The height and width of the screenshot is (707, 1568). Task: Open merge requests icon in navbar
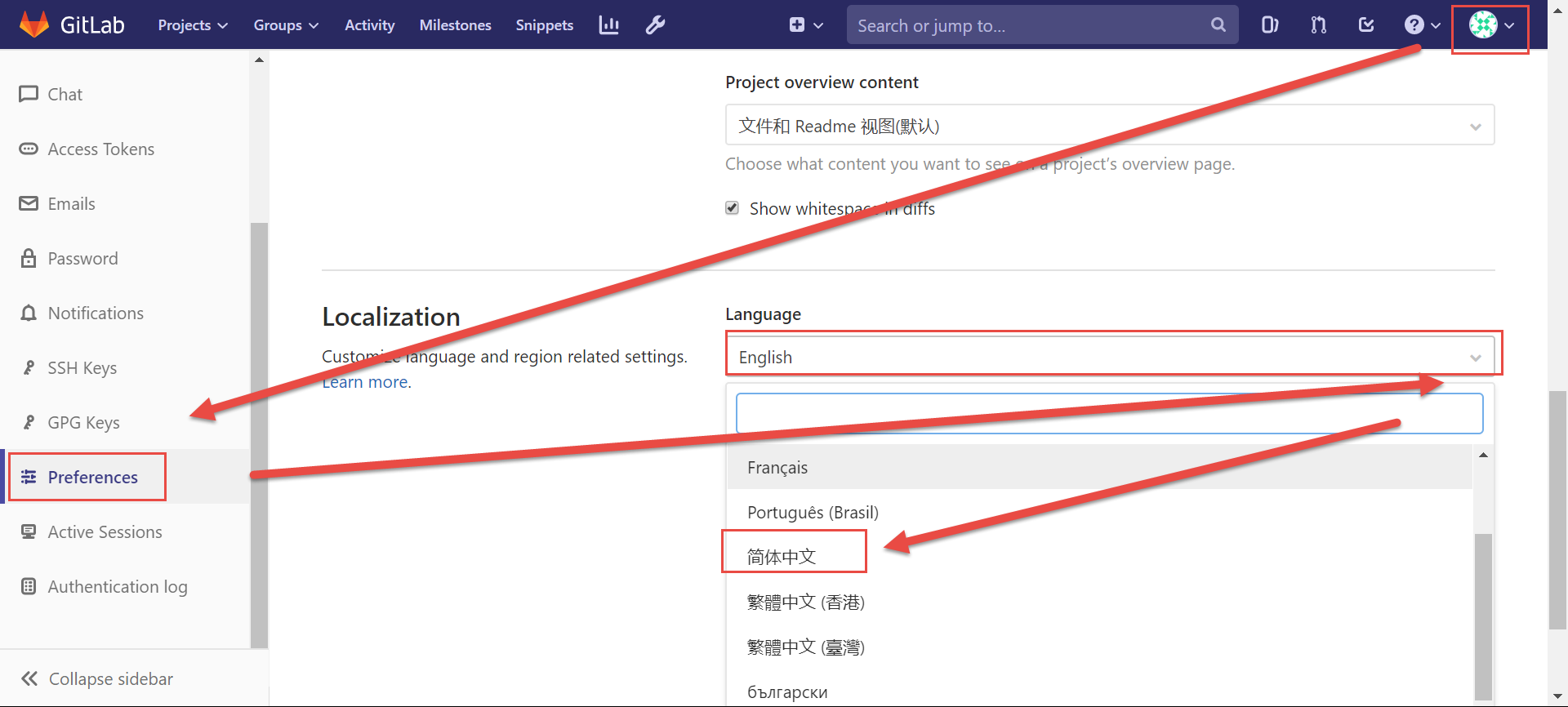(1318, 25)
